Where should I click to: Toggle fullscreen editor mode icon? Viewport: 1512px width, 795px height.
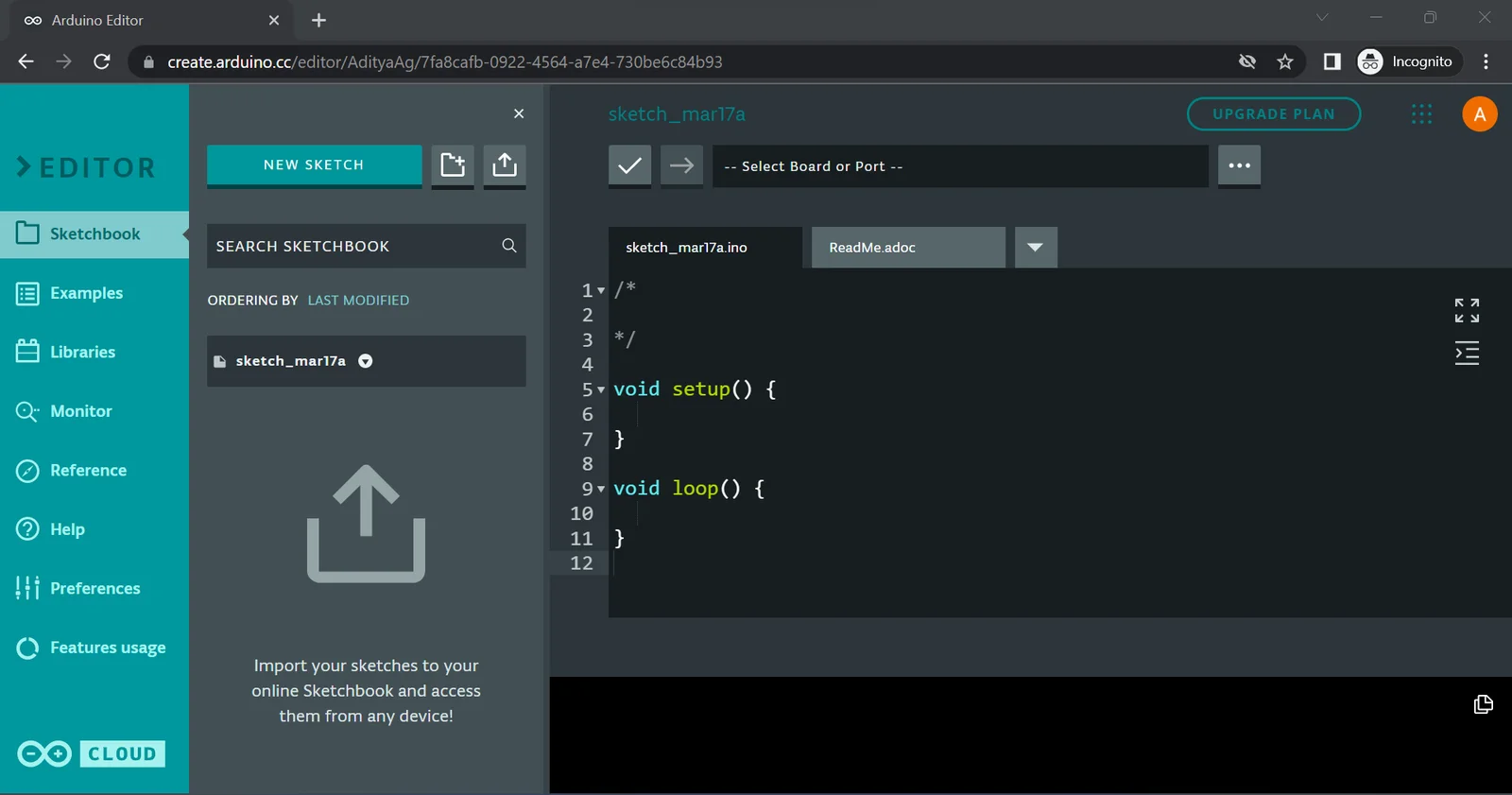1467,310
